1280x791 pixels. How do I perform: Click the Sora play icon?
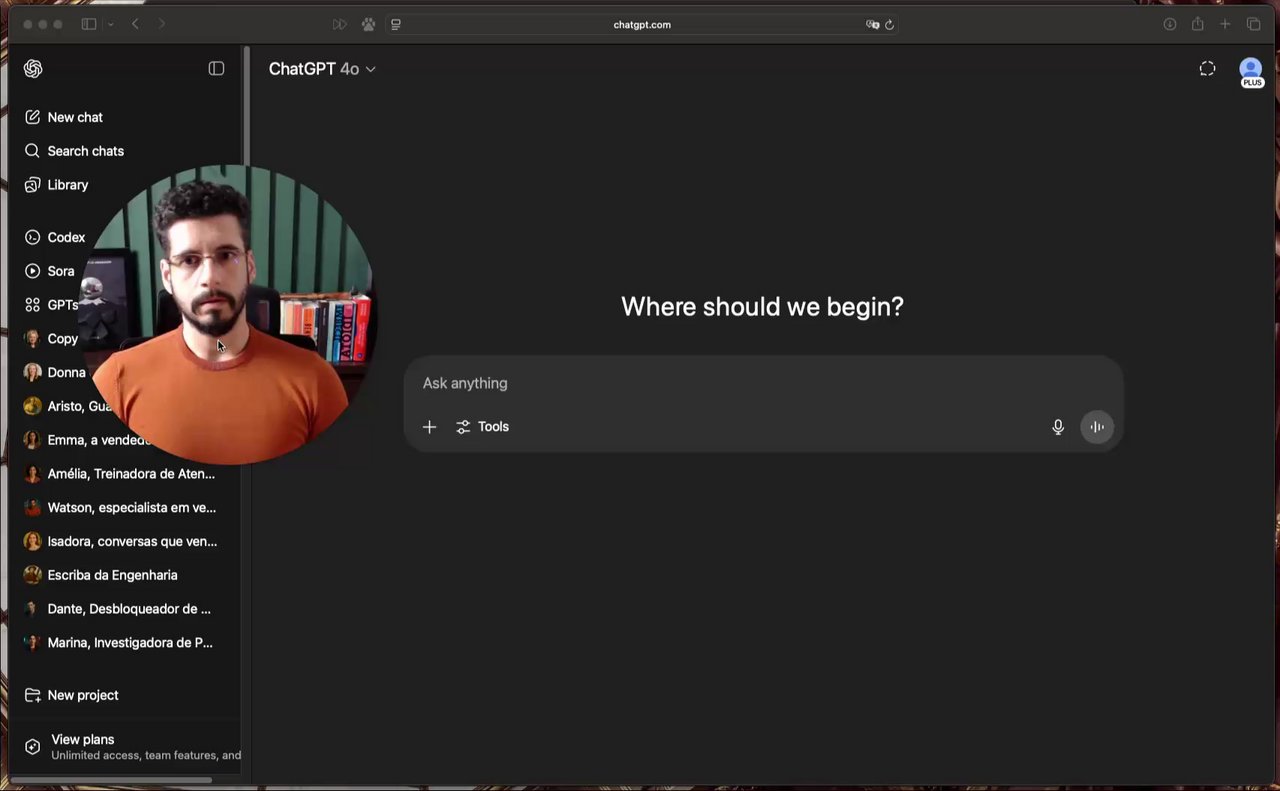click(x=33, y=271)
